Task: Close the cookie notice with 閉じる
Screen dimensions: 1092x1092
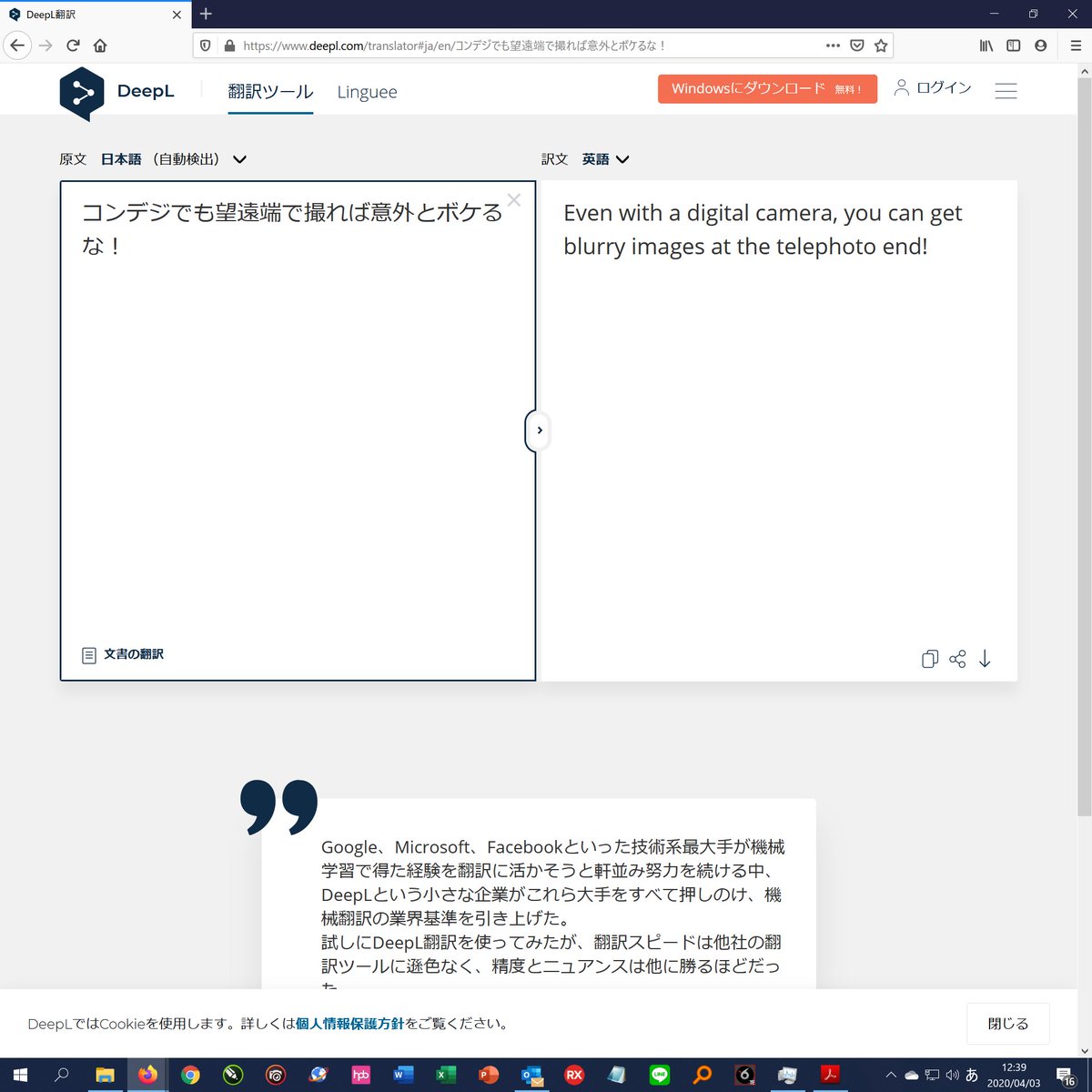Action: [1007, 1024]
